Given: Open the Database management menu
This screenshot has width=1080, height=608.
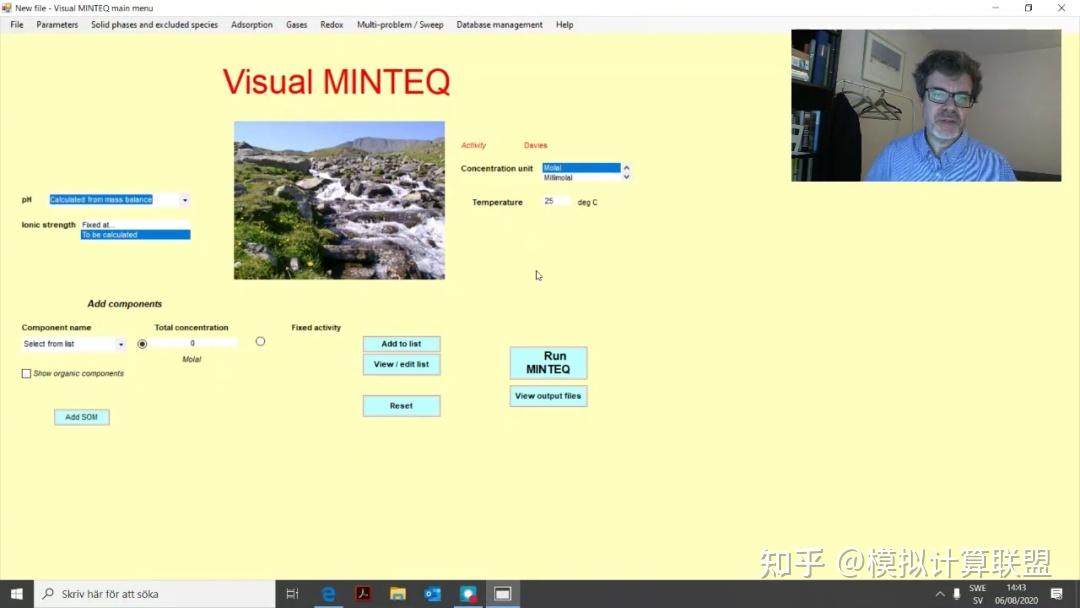Looking at the screenshot, I should coord(499,24).
